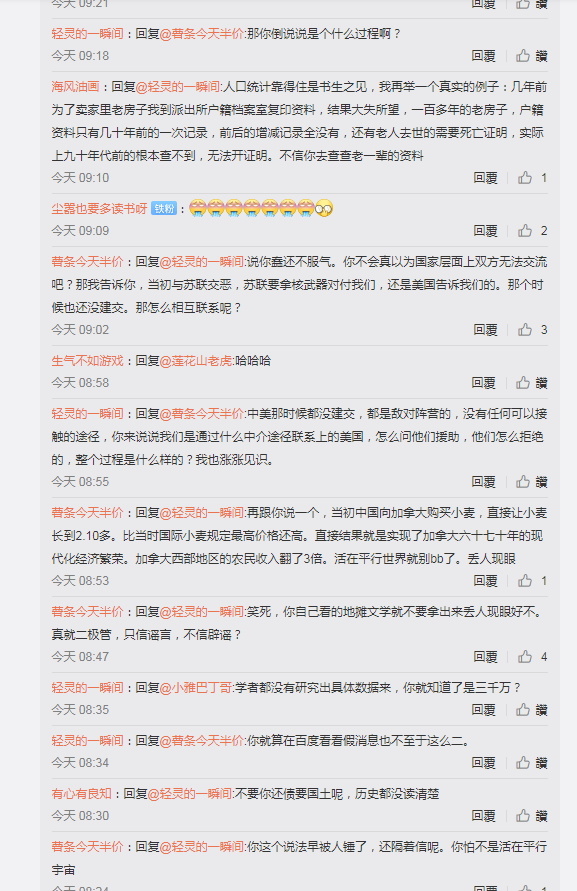Like the 08:35 comment by 轻灵的一瞬间
577x891 pixels.
[x=523, y=709]
